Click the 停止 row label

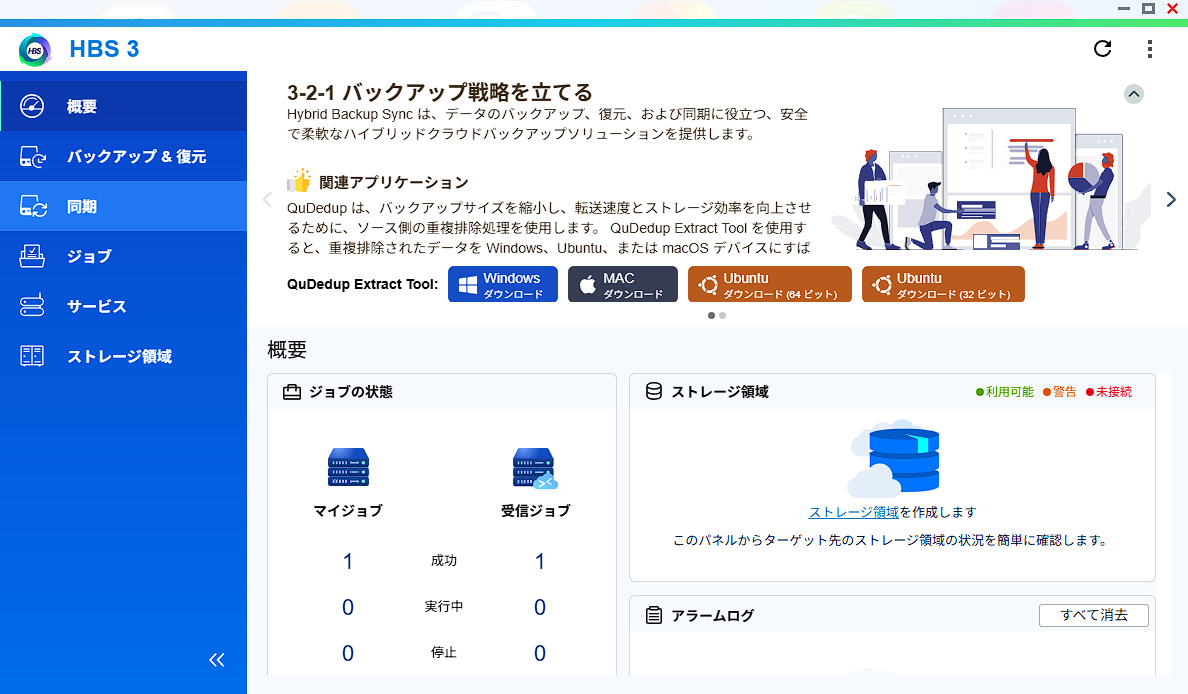point(444,652)
